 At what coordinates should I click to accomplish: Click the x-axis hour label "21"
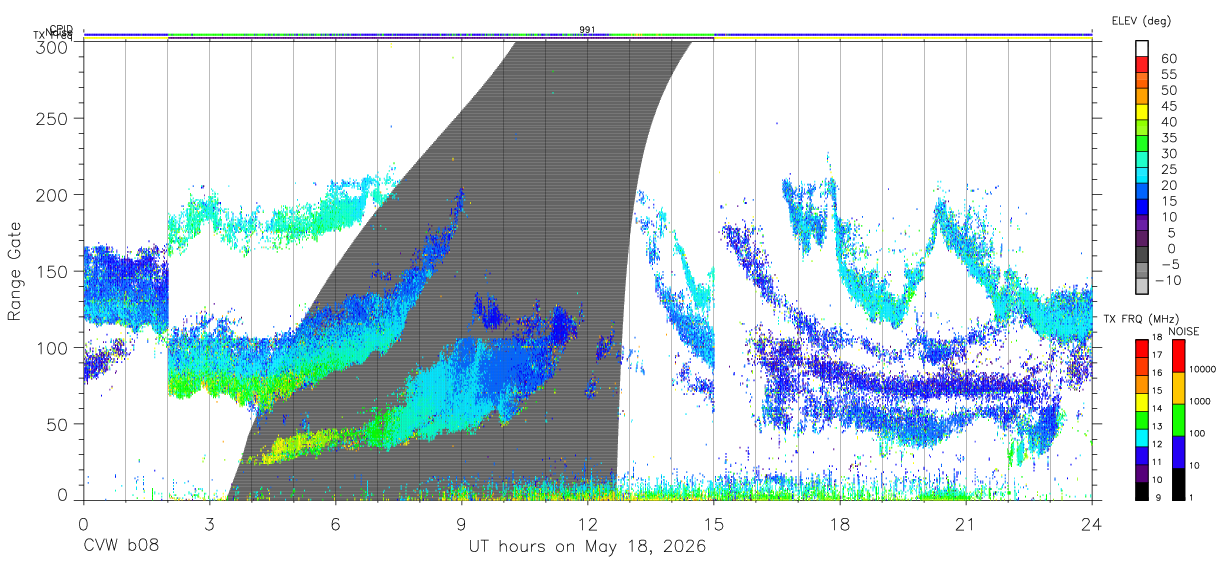point(966,523)
